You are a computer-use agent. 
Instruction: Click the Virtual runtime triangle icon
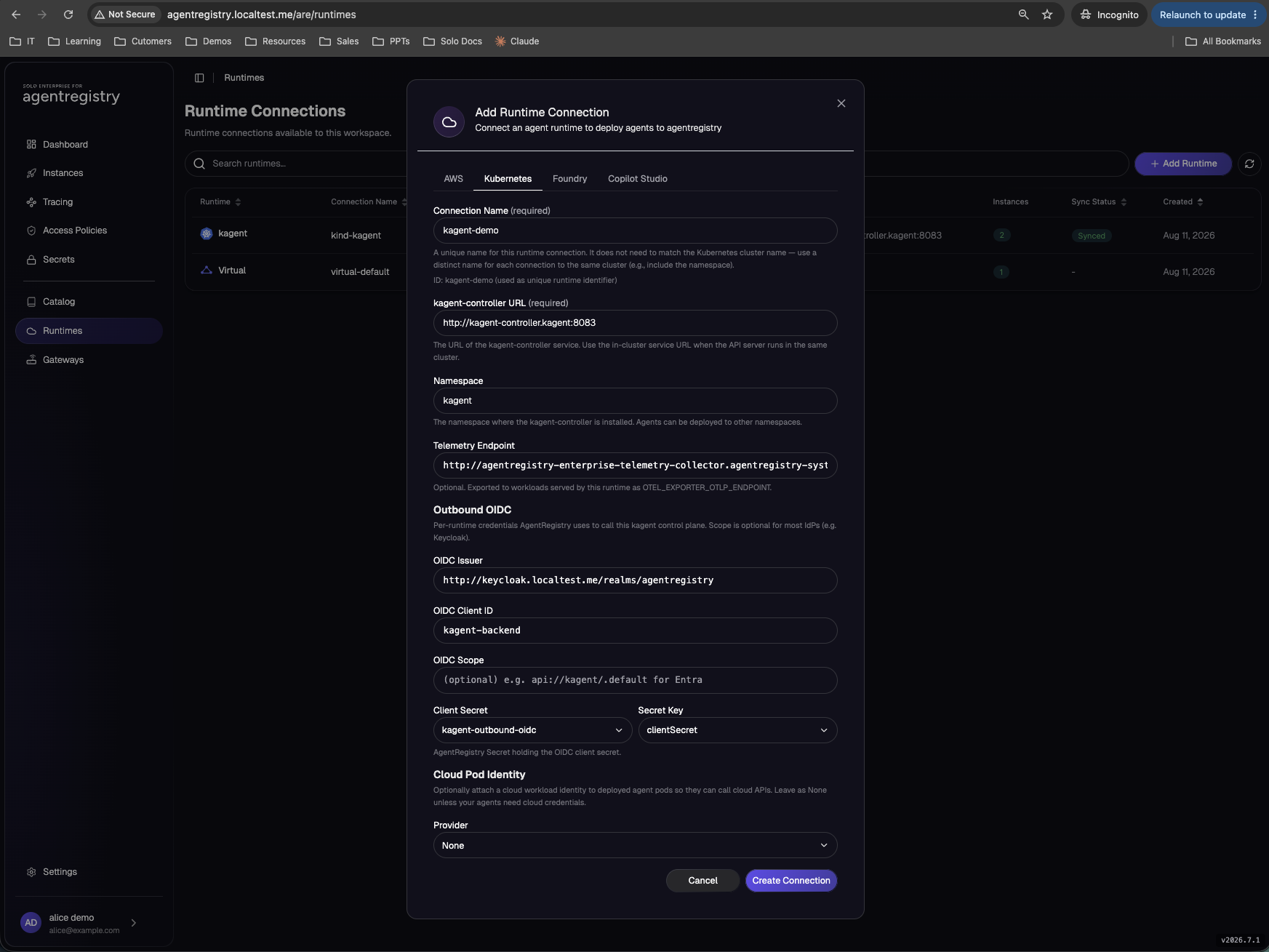coord(207,271)
